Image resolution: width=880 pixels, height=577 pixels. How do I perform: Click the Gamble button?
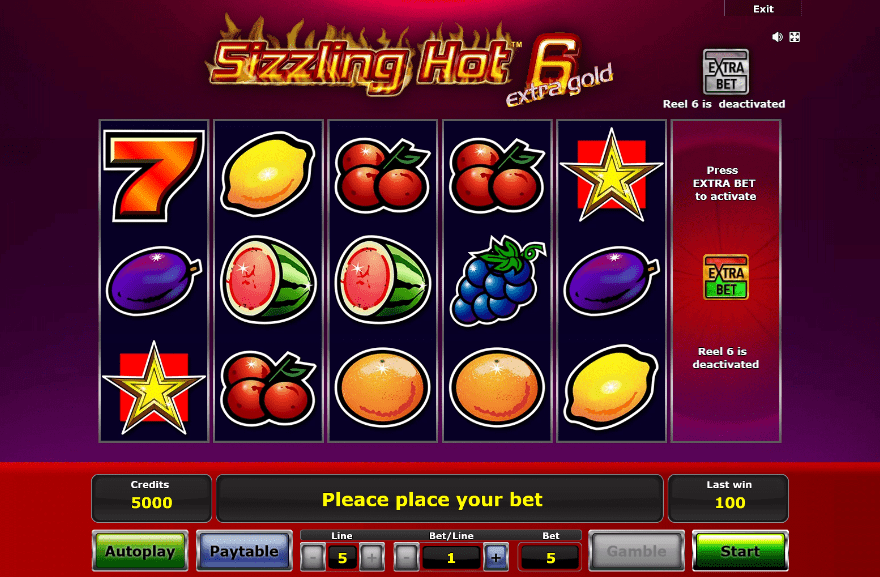click(636, 551)
